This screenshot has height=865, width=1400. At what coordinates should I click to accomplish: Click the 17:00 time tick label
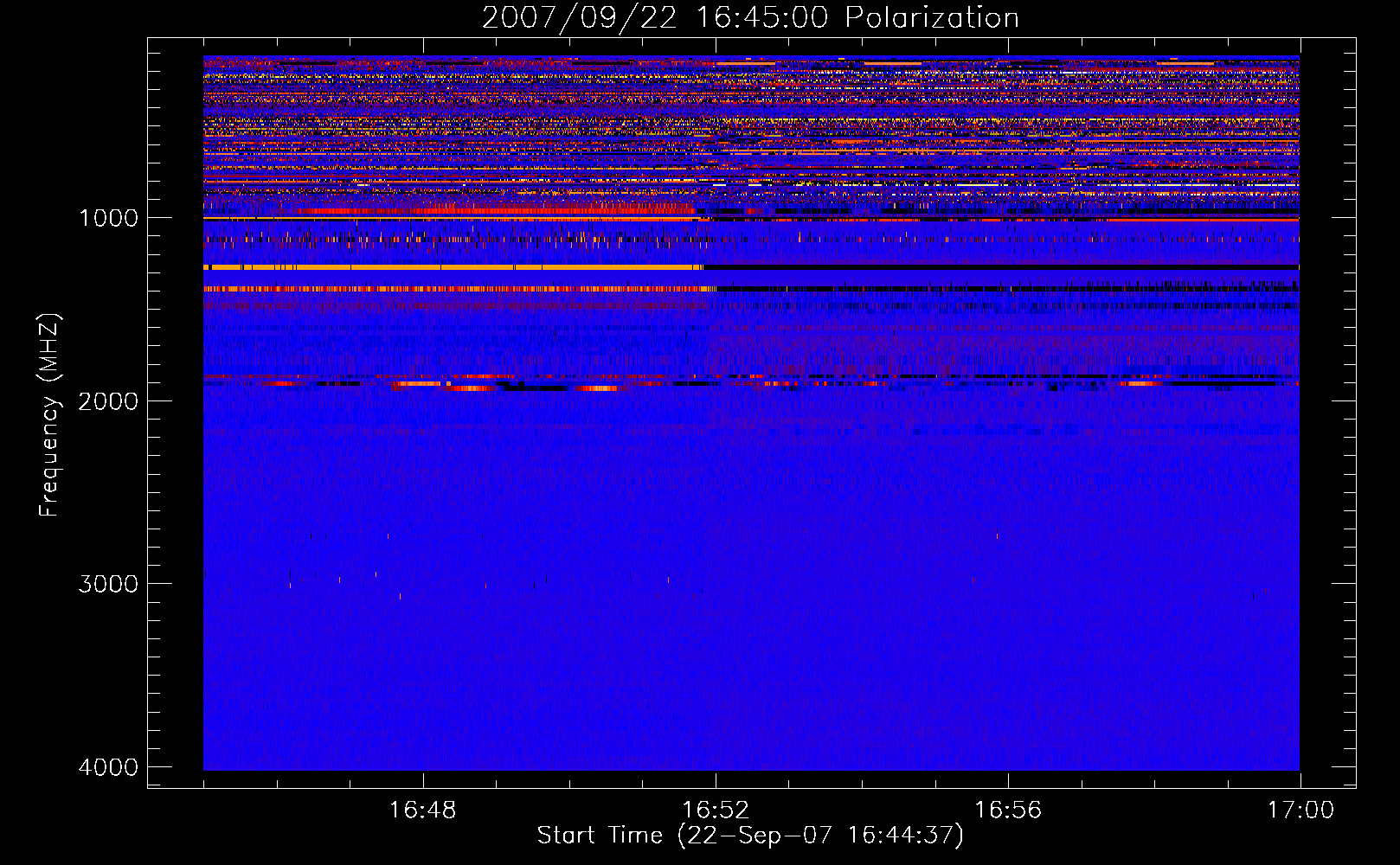[1300, 811]
